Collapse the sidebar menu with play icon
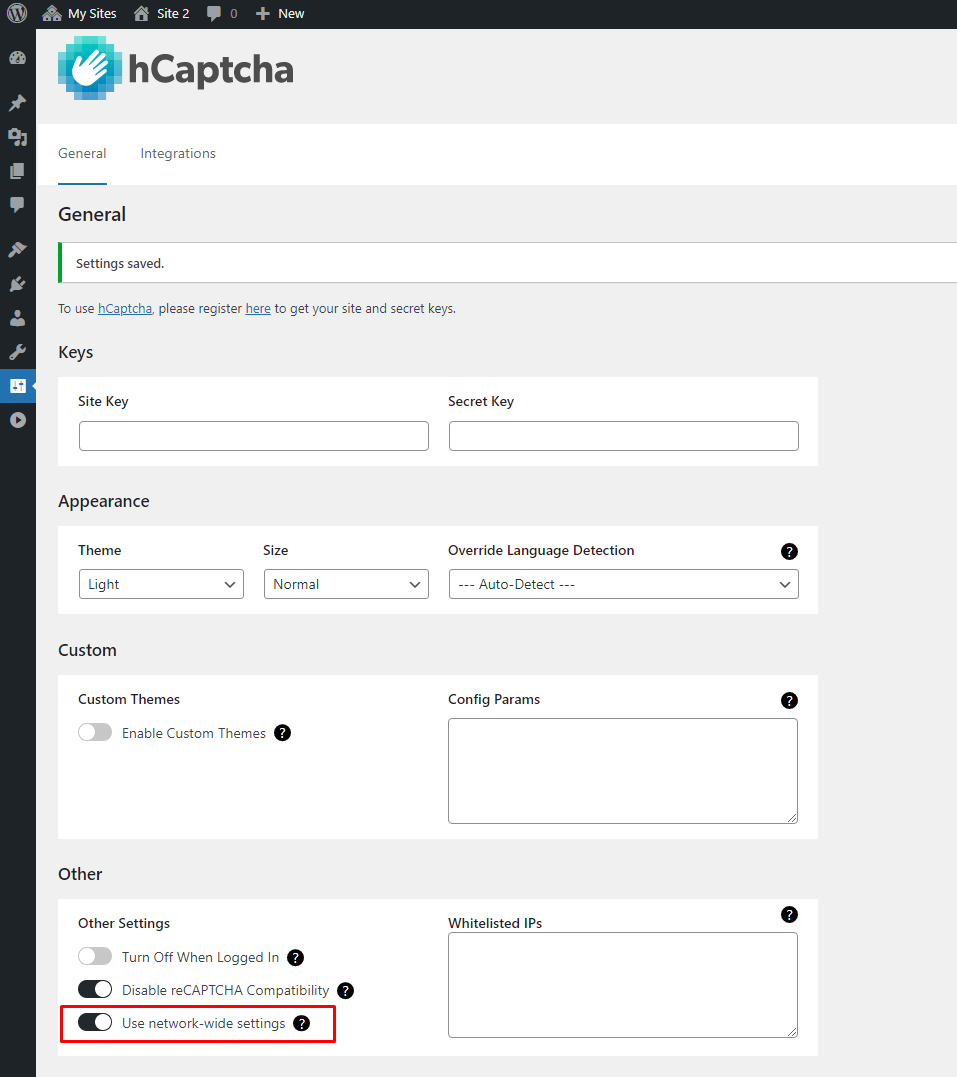This screenshot has width=957, height=1077. coord(18,420)
